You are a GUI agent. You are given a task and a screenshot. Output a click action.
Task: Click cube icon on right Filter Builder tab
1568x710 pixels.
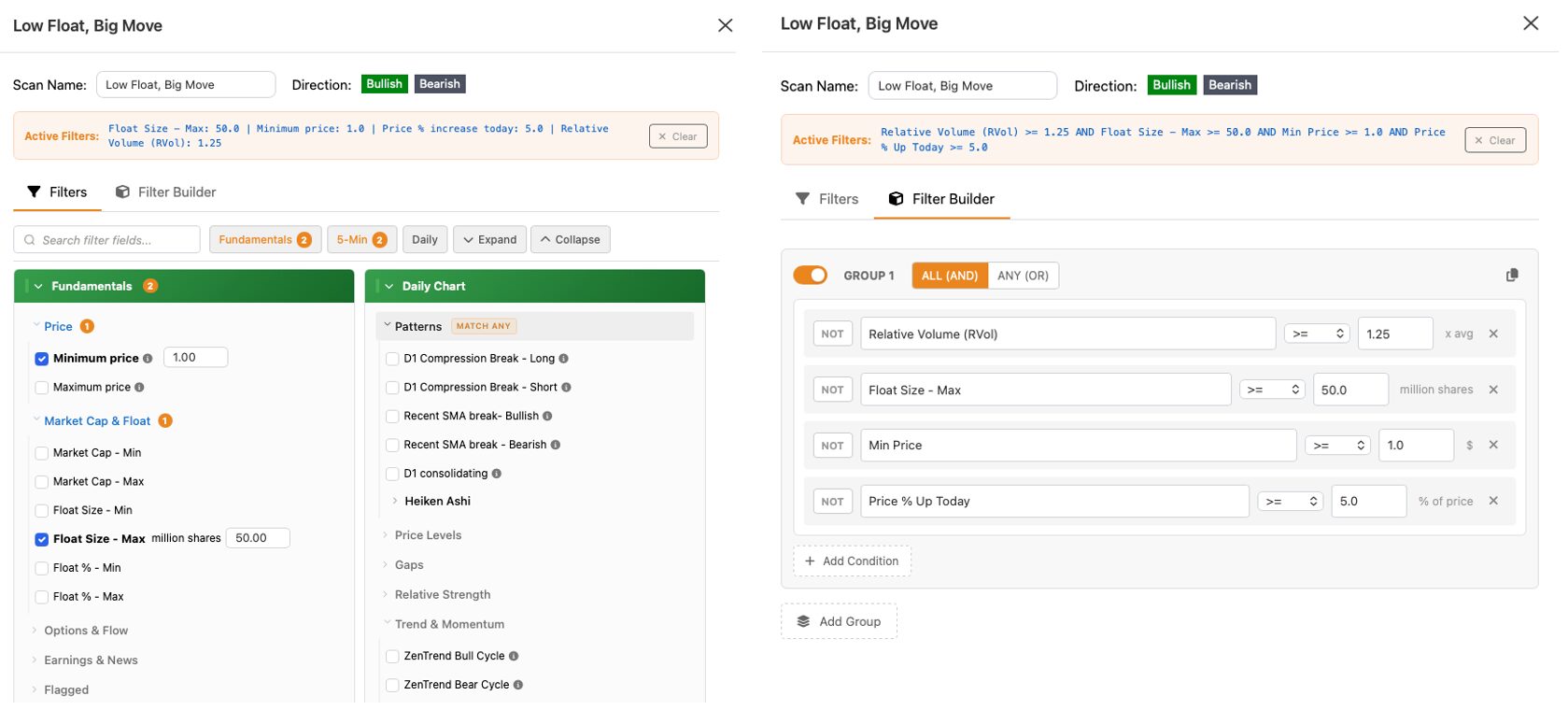pos(896,199)
